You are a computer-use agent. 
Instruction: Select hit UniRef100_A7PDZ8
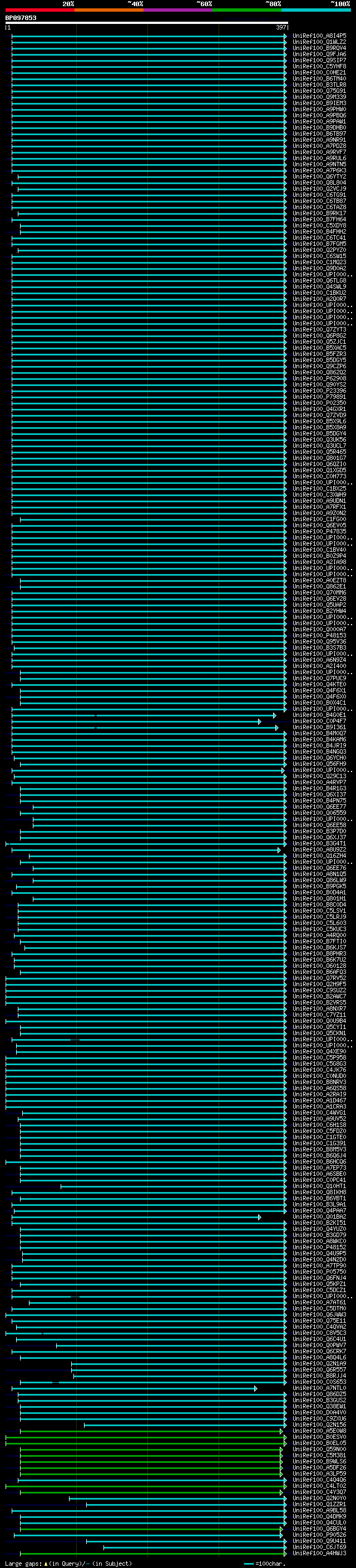tap(319, 146)
